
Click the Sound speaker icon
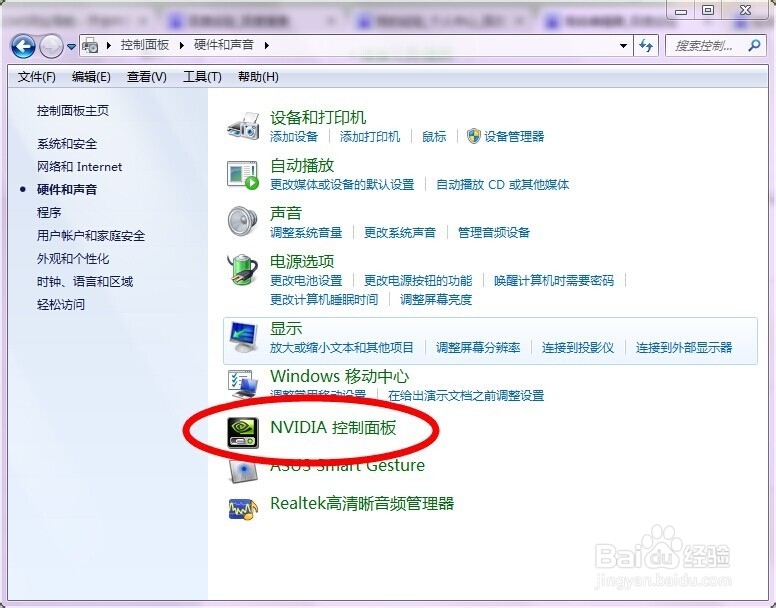pos(242,222)
